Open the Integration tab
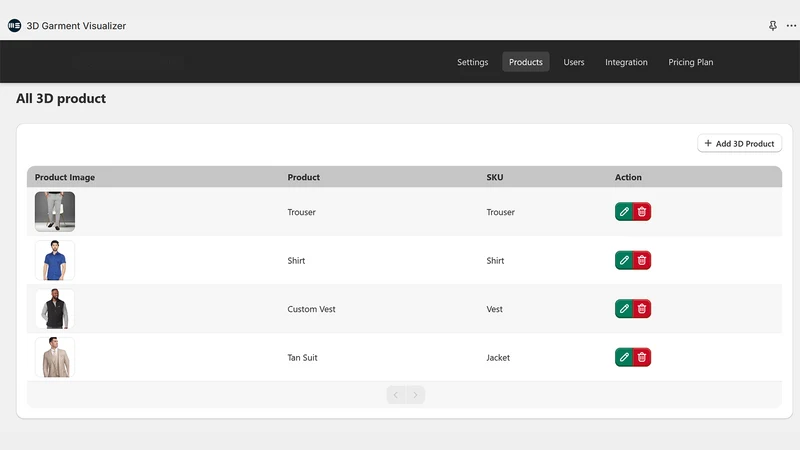The image size is (800, 450). [626, 62]
